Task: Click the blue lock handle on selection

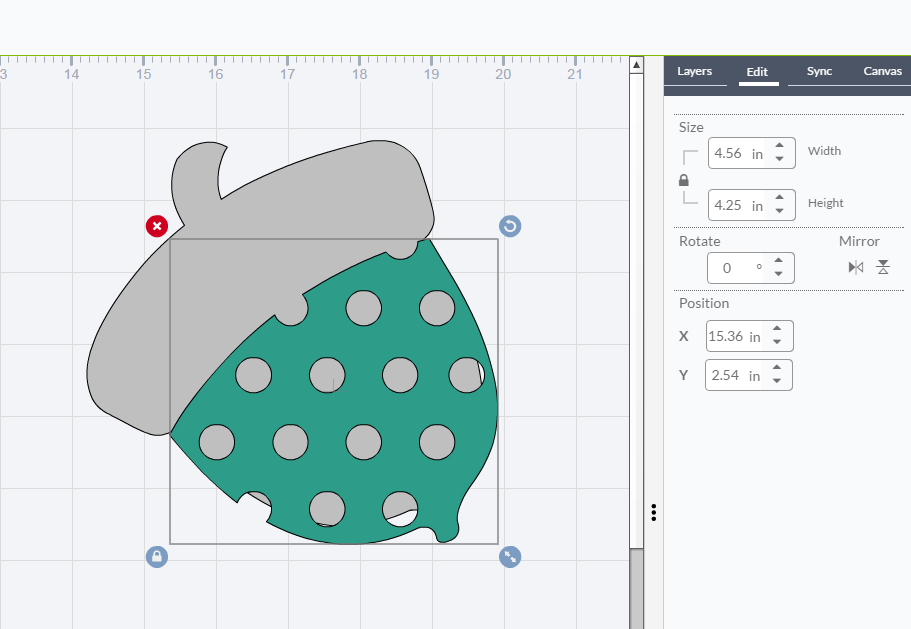Action: [156, 557]
